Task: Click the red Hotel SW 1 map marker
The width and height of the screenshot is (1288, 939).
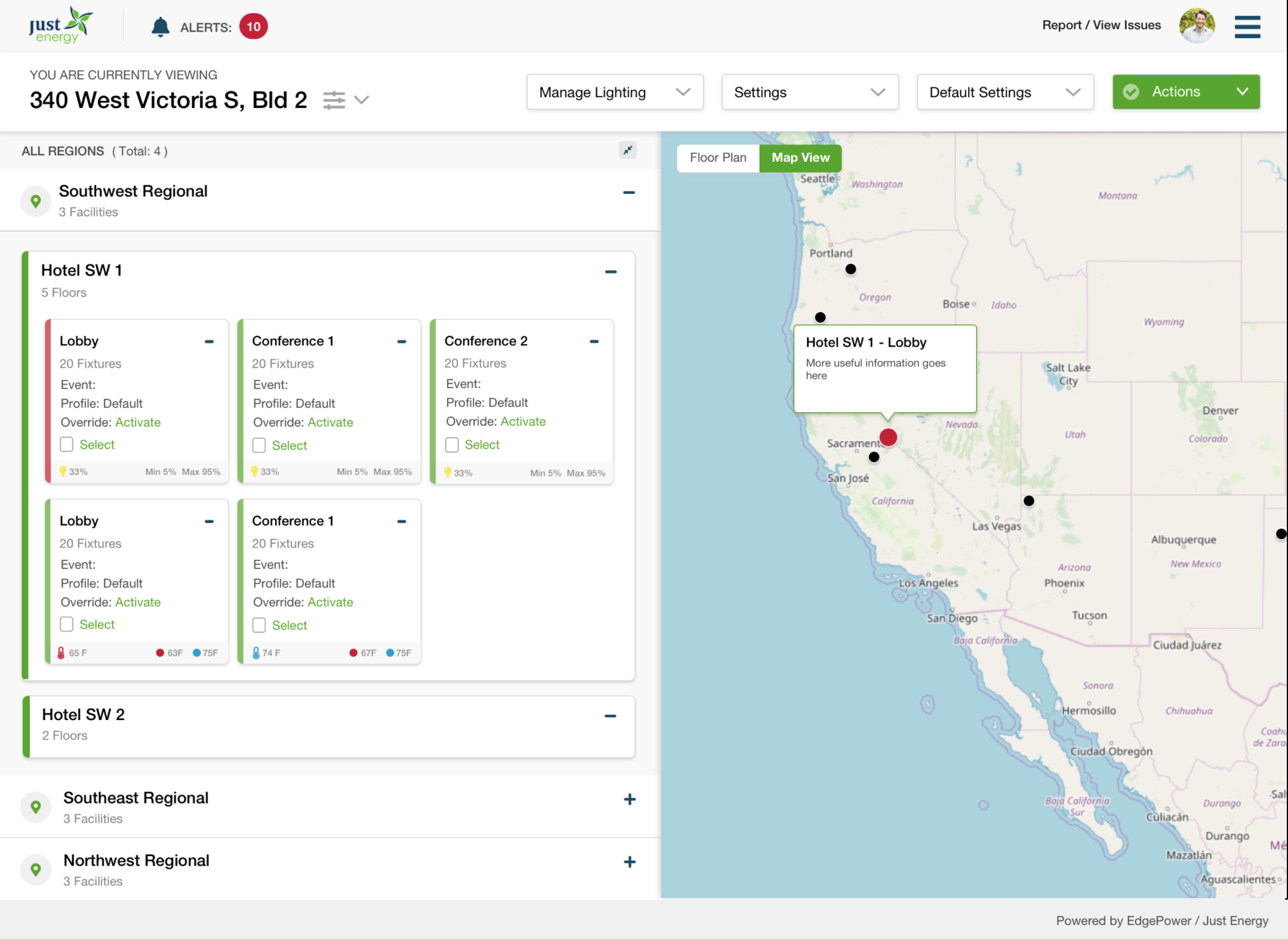Action: click(x=888, y=437)
